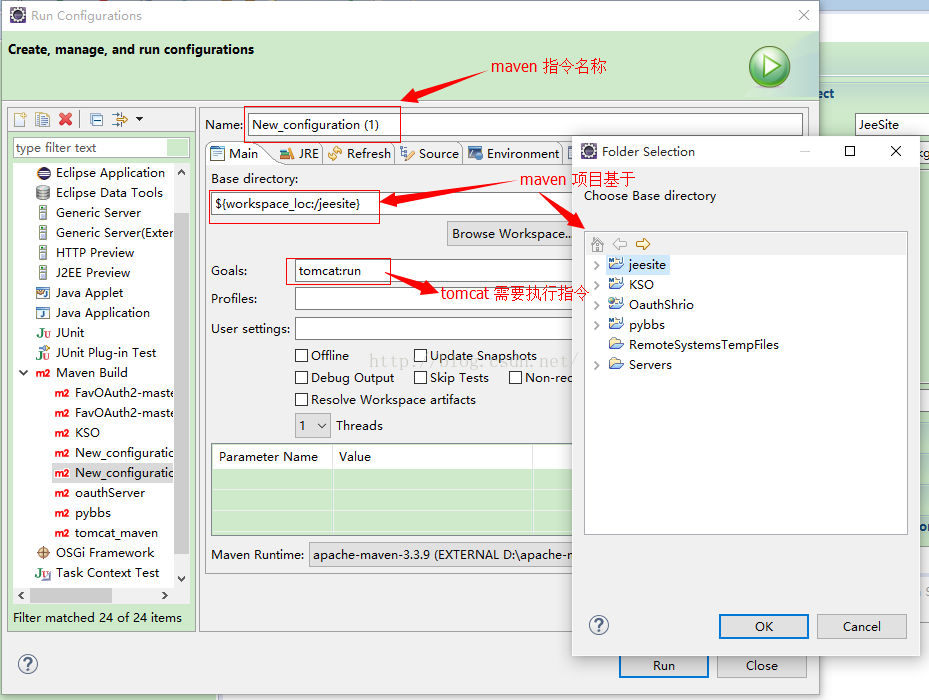The image size is (929, 700).
Task: Switch to Source tab
Action: point(430,154)
